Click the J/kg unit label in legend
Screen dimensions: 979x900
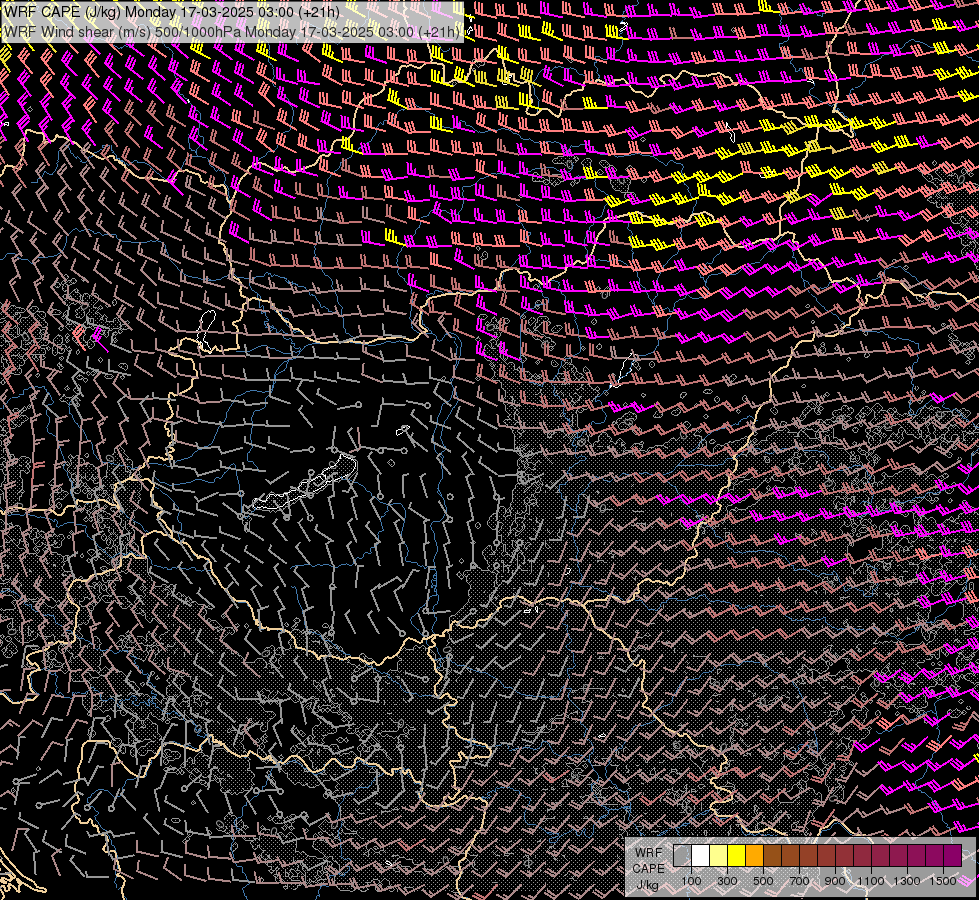pyautogui.click(x=648, y=885)
